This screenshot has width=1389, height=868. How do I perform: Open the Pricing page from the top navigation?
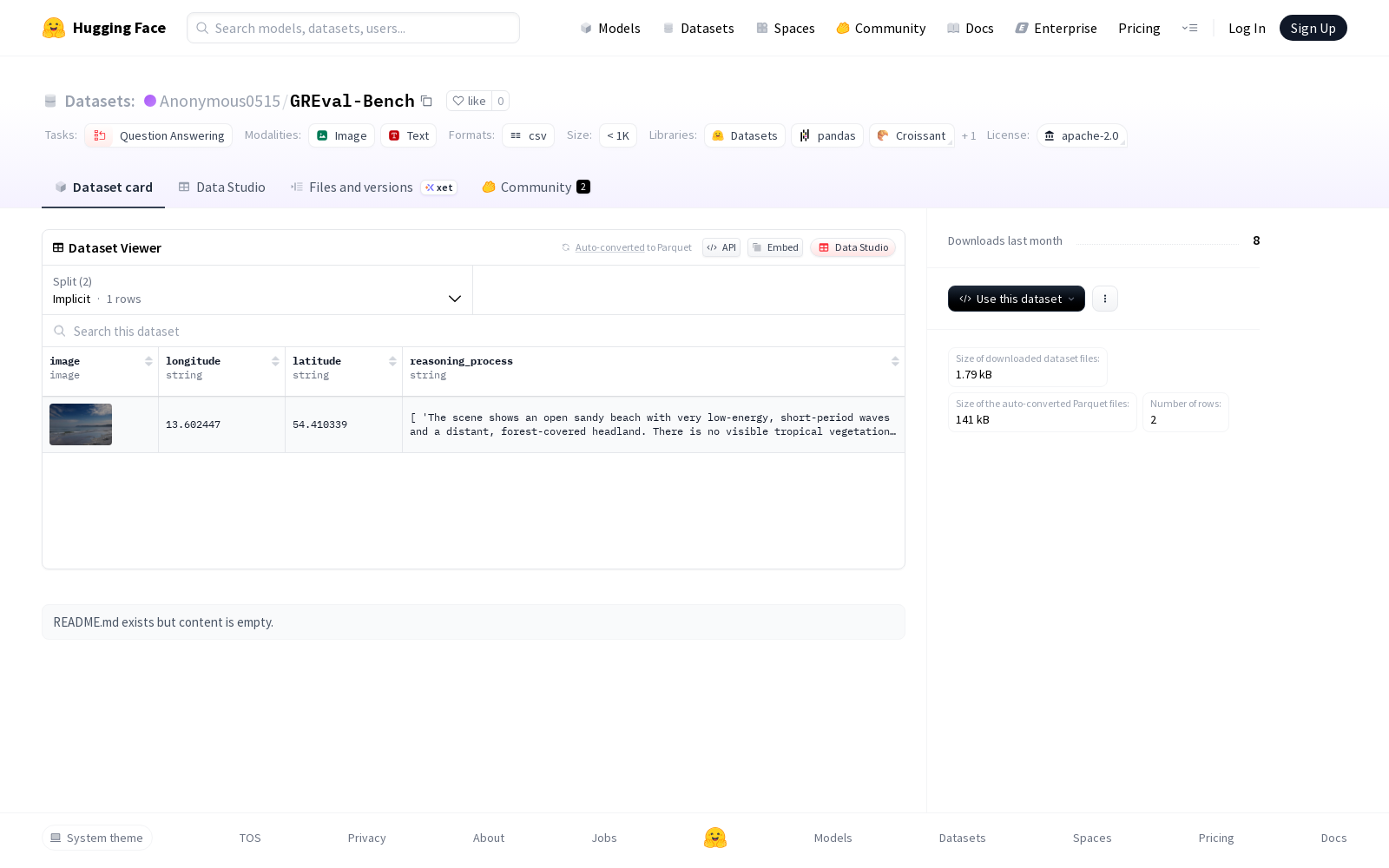[x=1139, y=28]
